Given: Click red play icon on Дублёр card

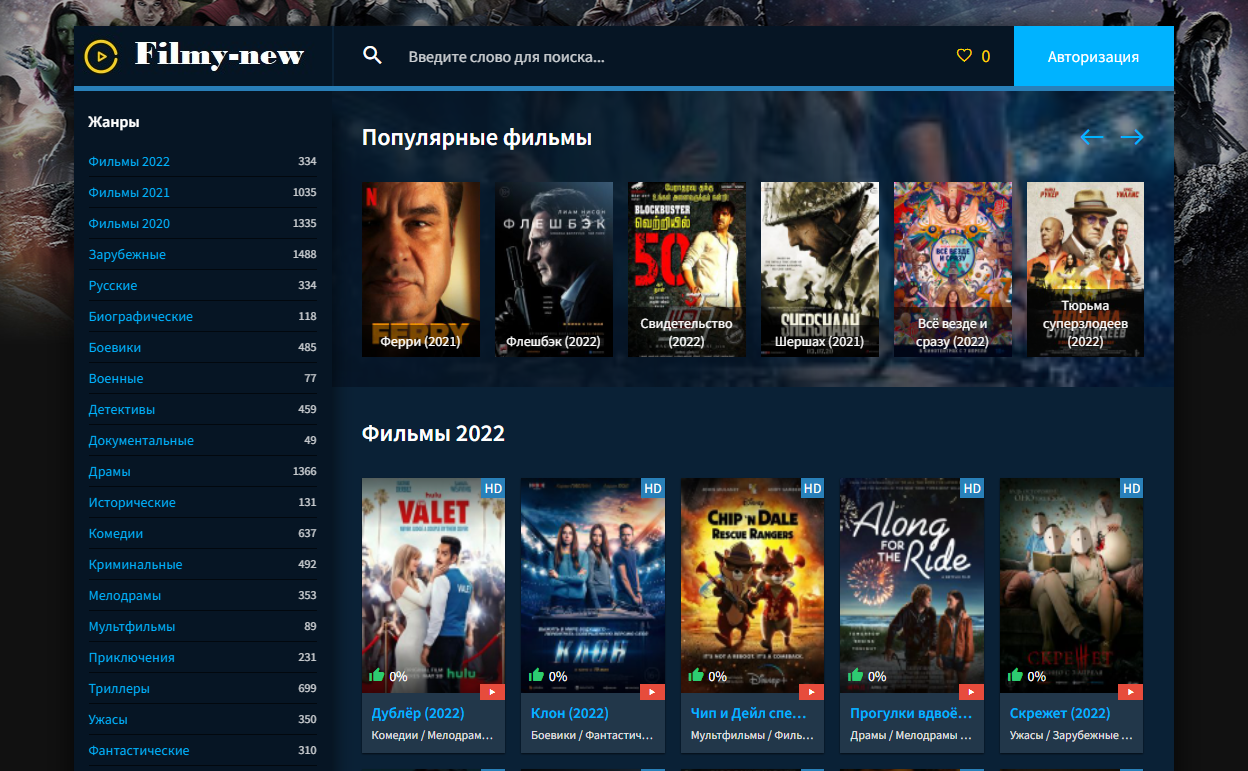Looking at the screenshot, I should [x=492, y=691].
